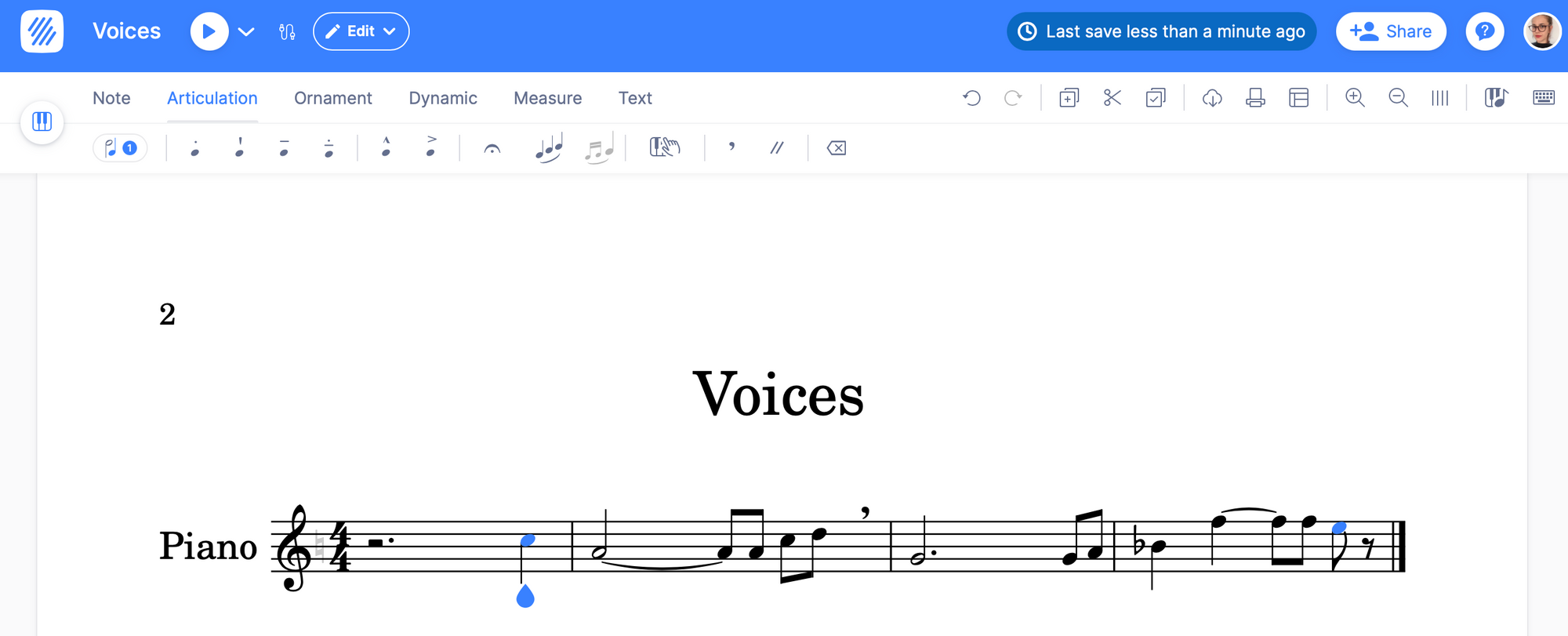Open the Ornament tab
1568x636 pixels.
pos(333,98)
